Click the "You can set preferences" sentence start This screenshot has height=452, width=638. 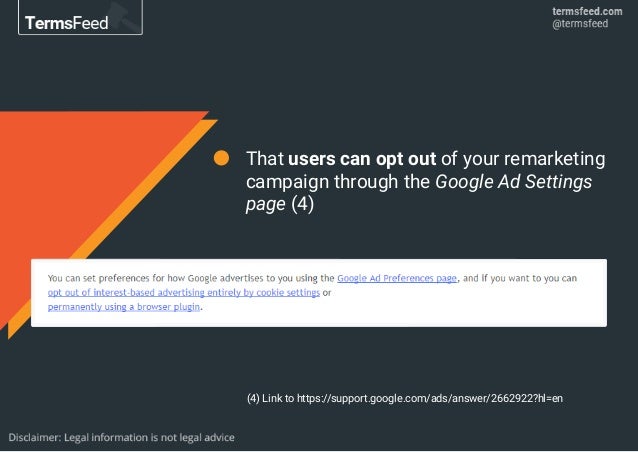click(110, 278)
